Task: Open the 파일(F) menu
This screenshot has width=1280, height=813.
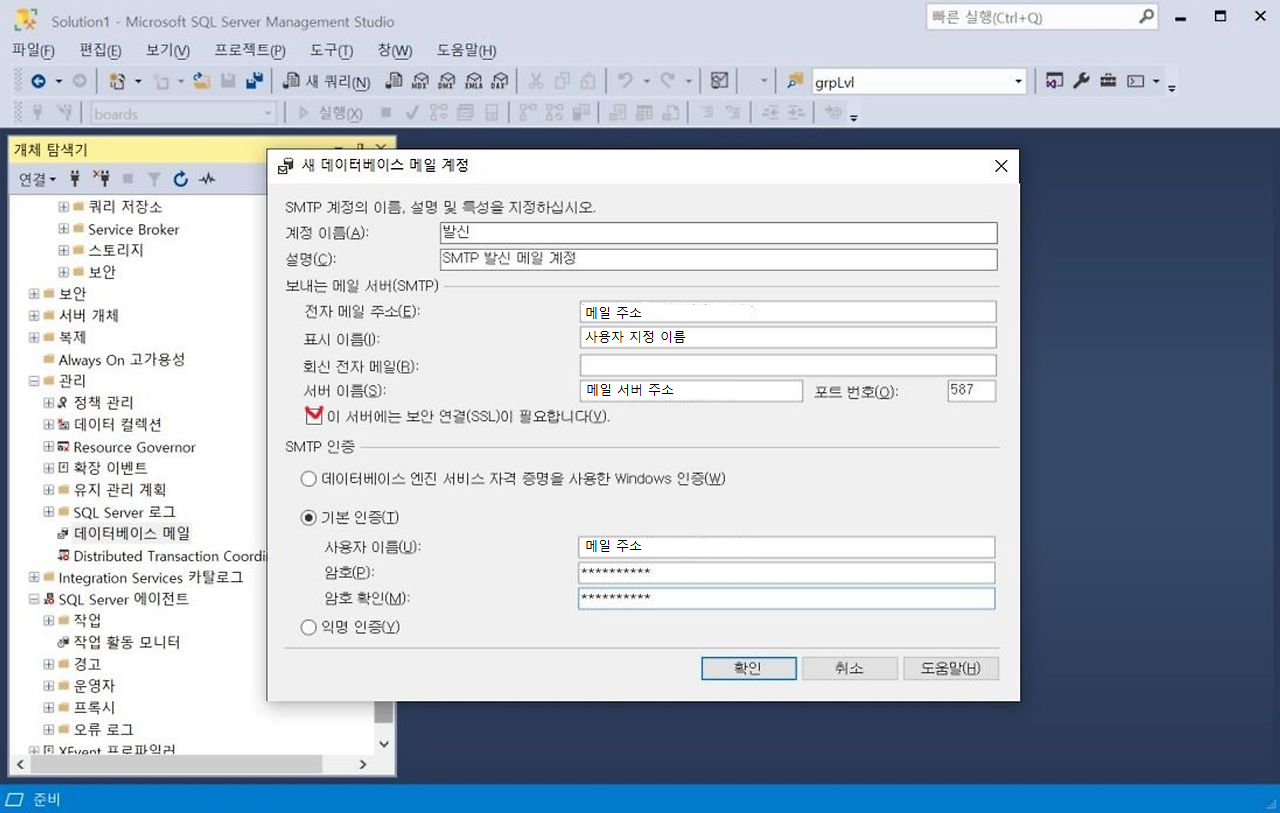Action: click(33, 50)
